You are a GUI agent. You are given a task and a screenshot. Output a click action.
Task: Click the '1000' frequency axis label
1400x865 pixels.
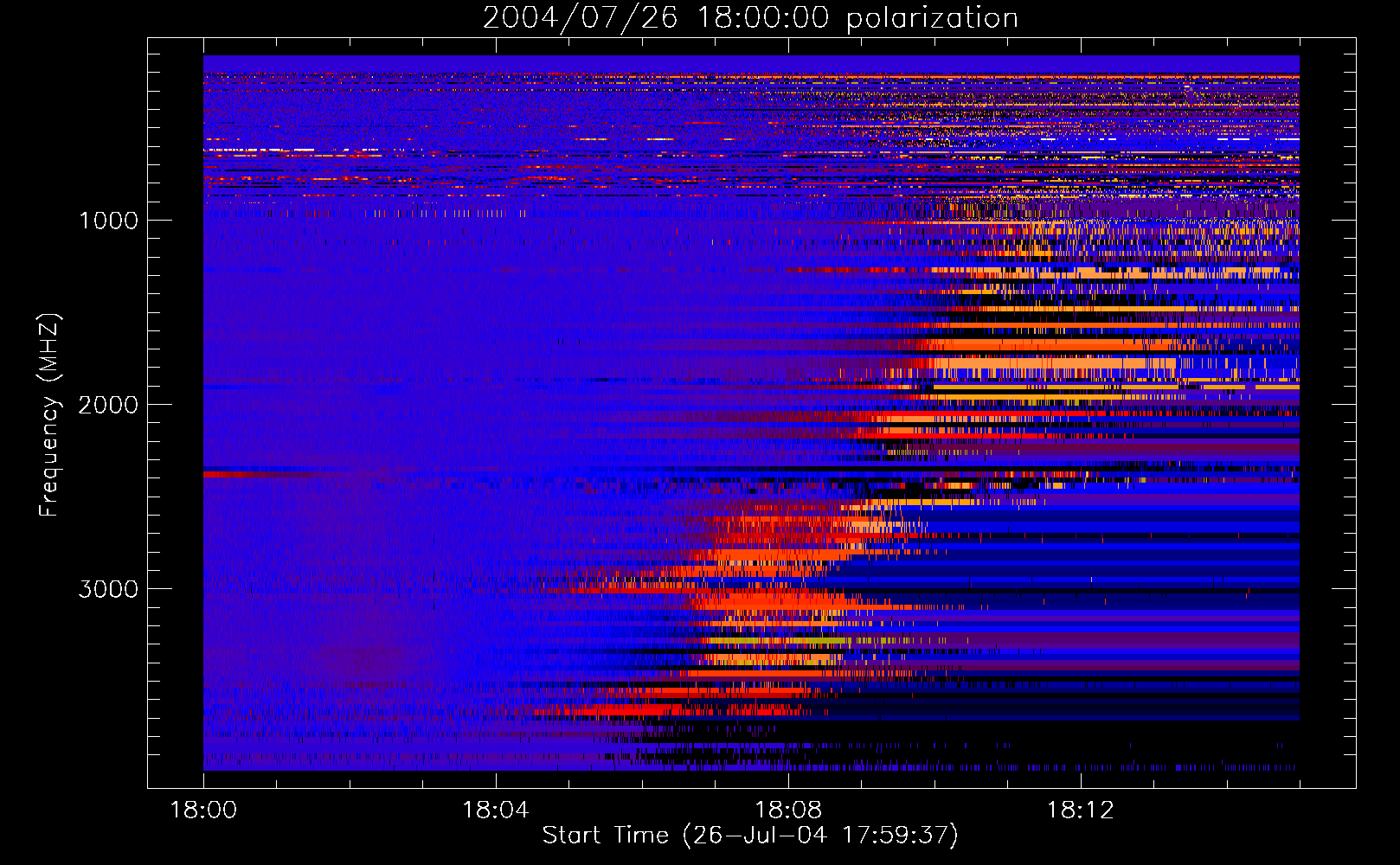(x=108, y=221)
